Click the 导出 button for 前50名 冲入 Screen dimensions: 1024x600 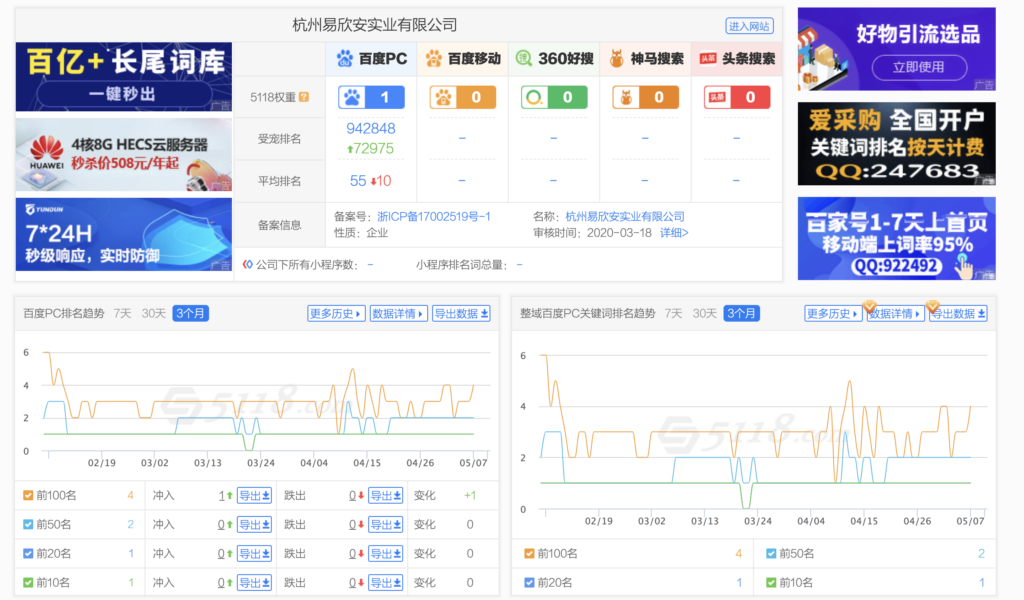tap(254, 524)
